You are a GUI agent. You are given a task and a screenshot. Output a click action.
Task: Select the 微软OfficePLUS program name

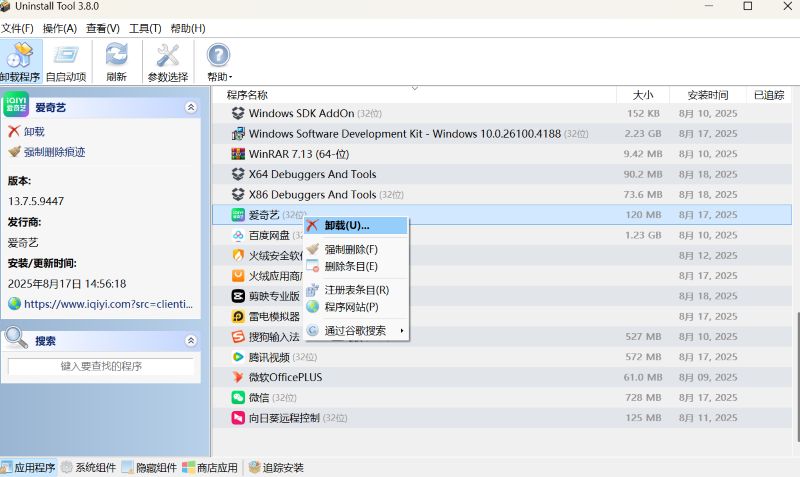click(x=285, y=378)
